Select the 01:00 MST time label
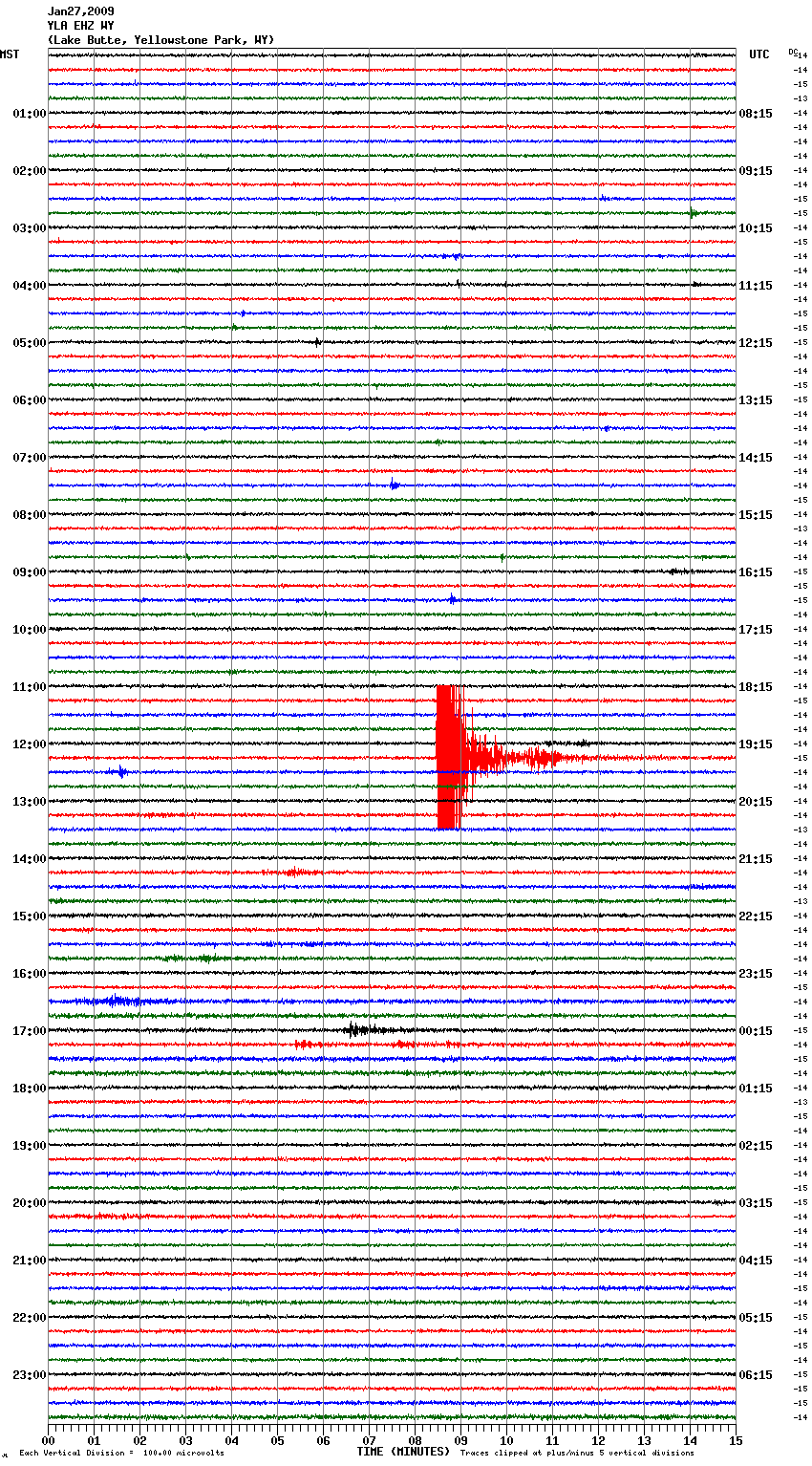Screen dimensions: 812x1466 [30, 114]
